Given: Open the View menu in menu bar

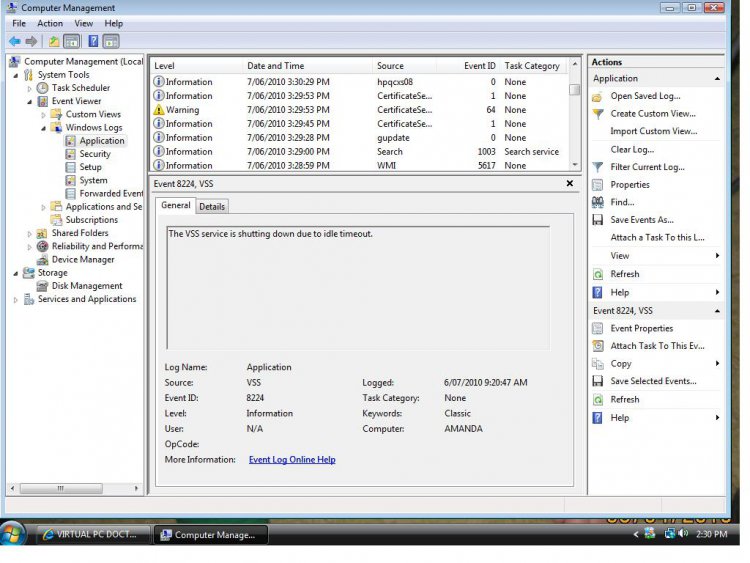Looking at the screenshot, I should pyautogui.click(x=83, y=23).
